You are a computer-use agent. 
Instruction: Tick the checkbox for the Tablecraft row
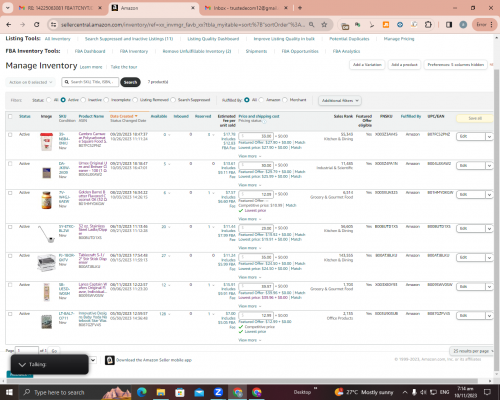coord(10,256)
